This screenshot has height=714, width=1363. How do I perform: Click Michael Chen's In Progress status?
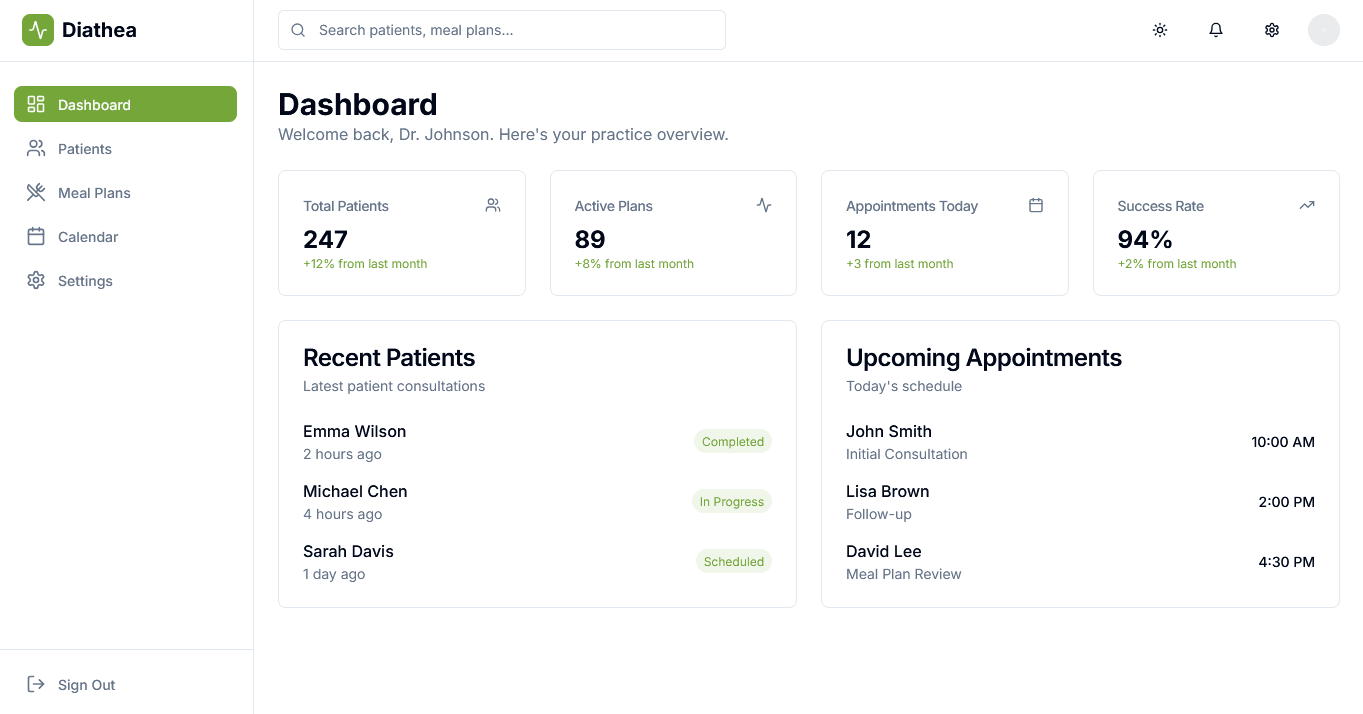tap(732, 501)
